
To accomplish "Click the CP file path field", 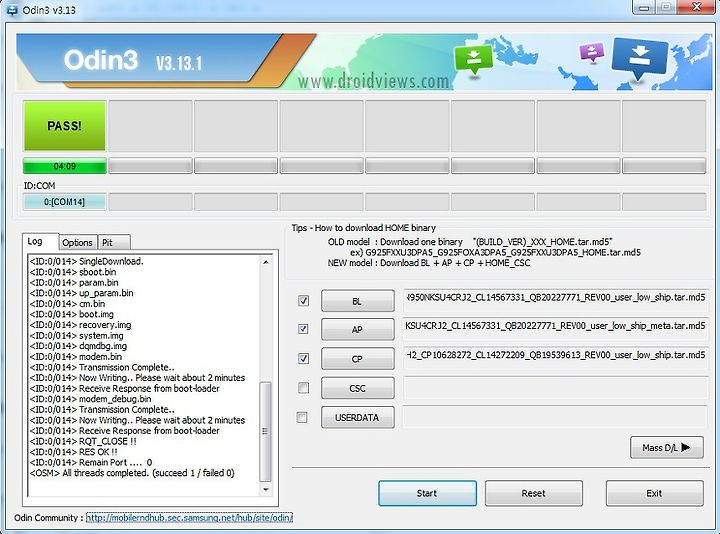I will point(556,359).
